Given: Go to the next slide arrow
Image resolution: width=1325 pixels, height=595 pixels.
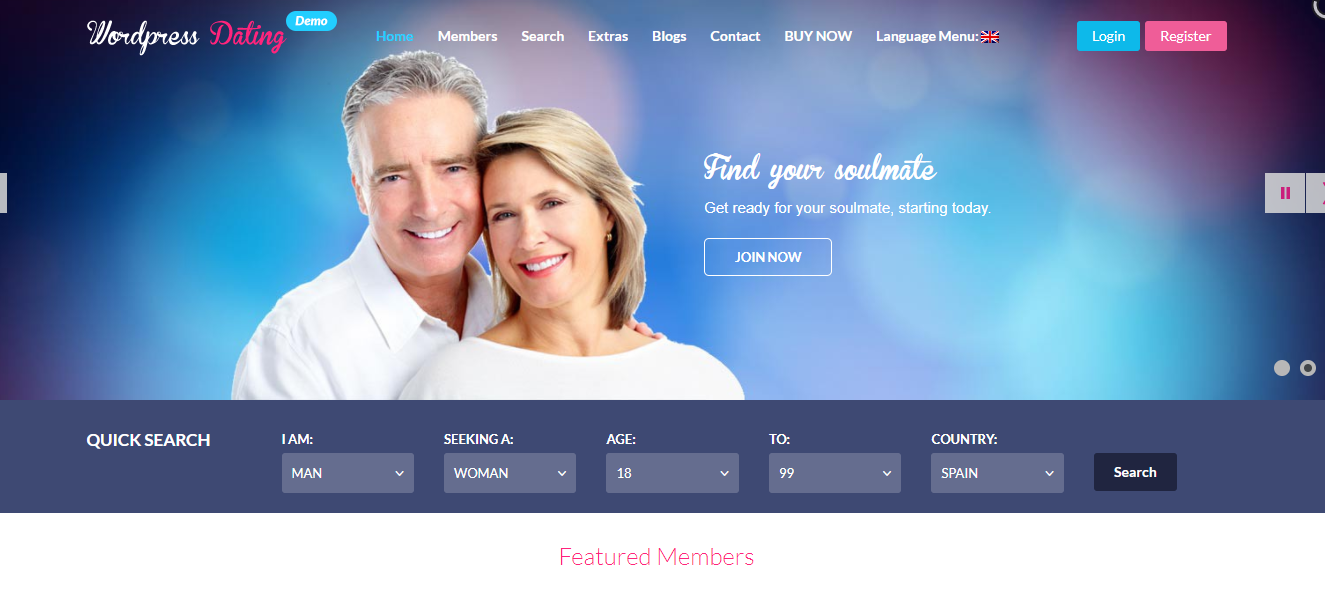Looking at the screenshot, I should click(1316, 193).
